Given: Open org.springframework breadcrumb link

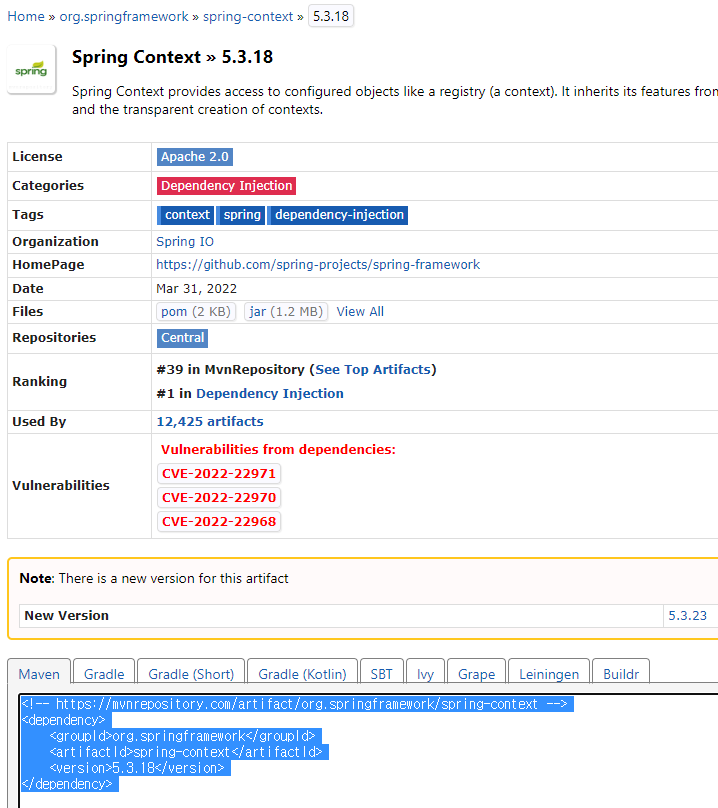Looking at the screenshot, I should pos(124,16).
